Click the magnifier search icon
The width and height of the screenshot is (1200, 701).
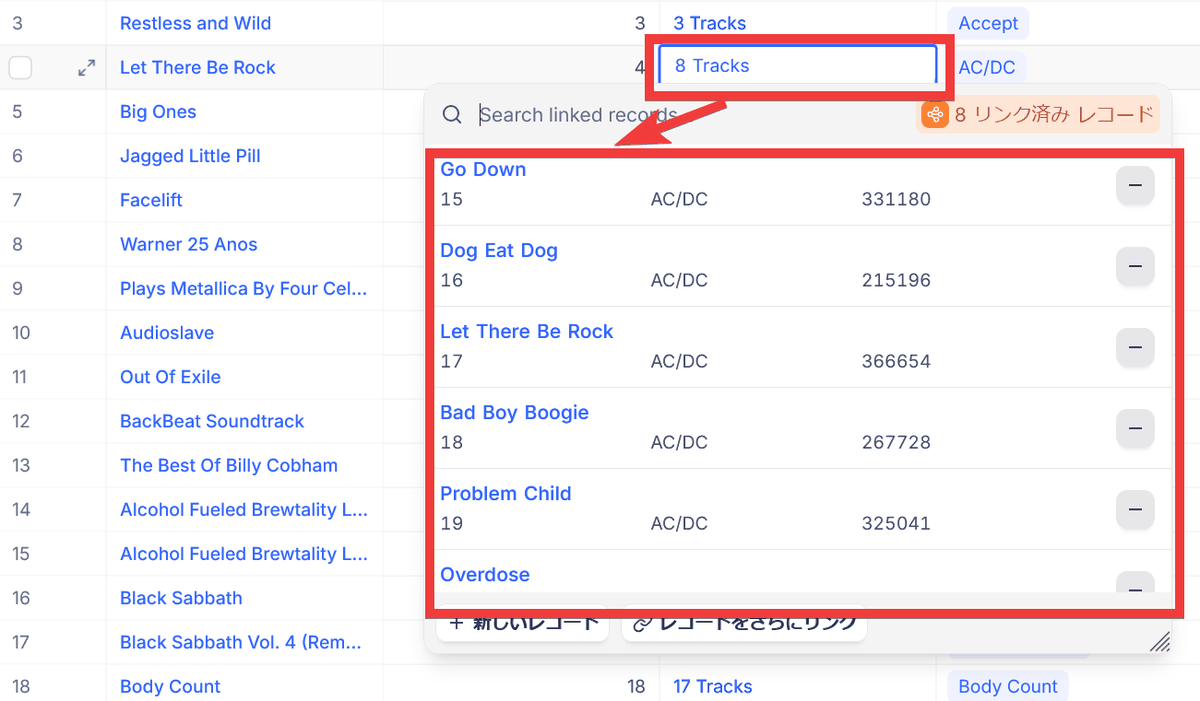(x=452, y=115)
